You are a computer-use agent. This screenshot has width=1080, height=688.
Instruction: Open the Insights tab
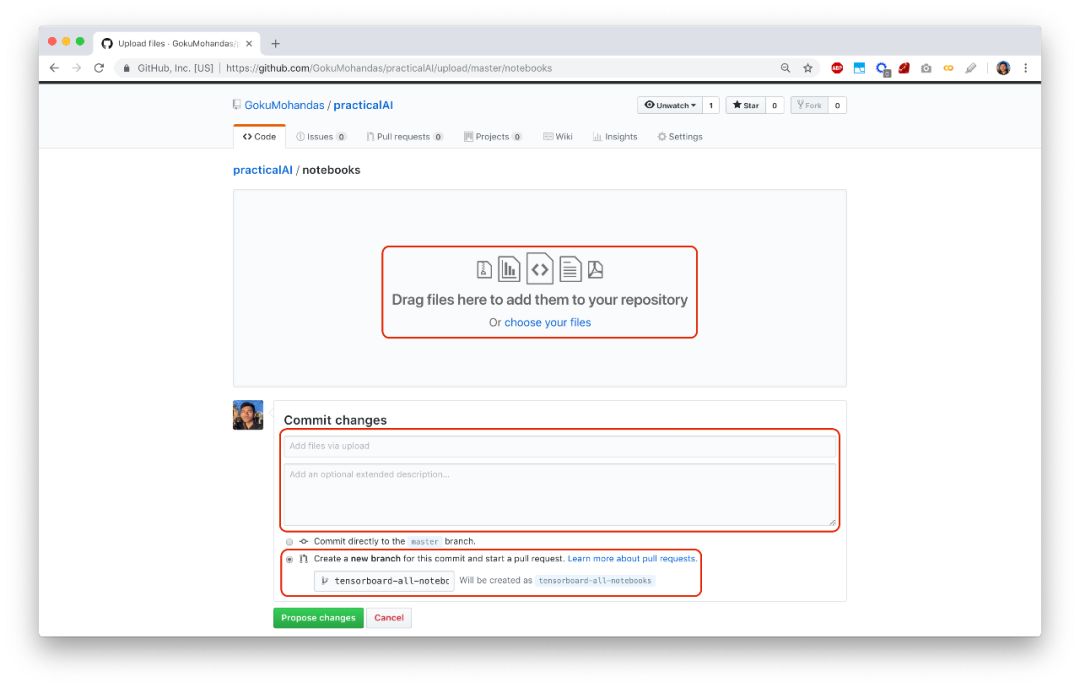coord(615,136)
